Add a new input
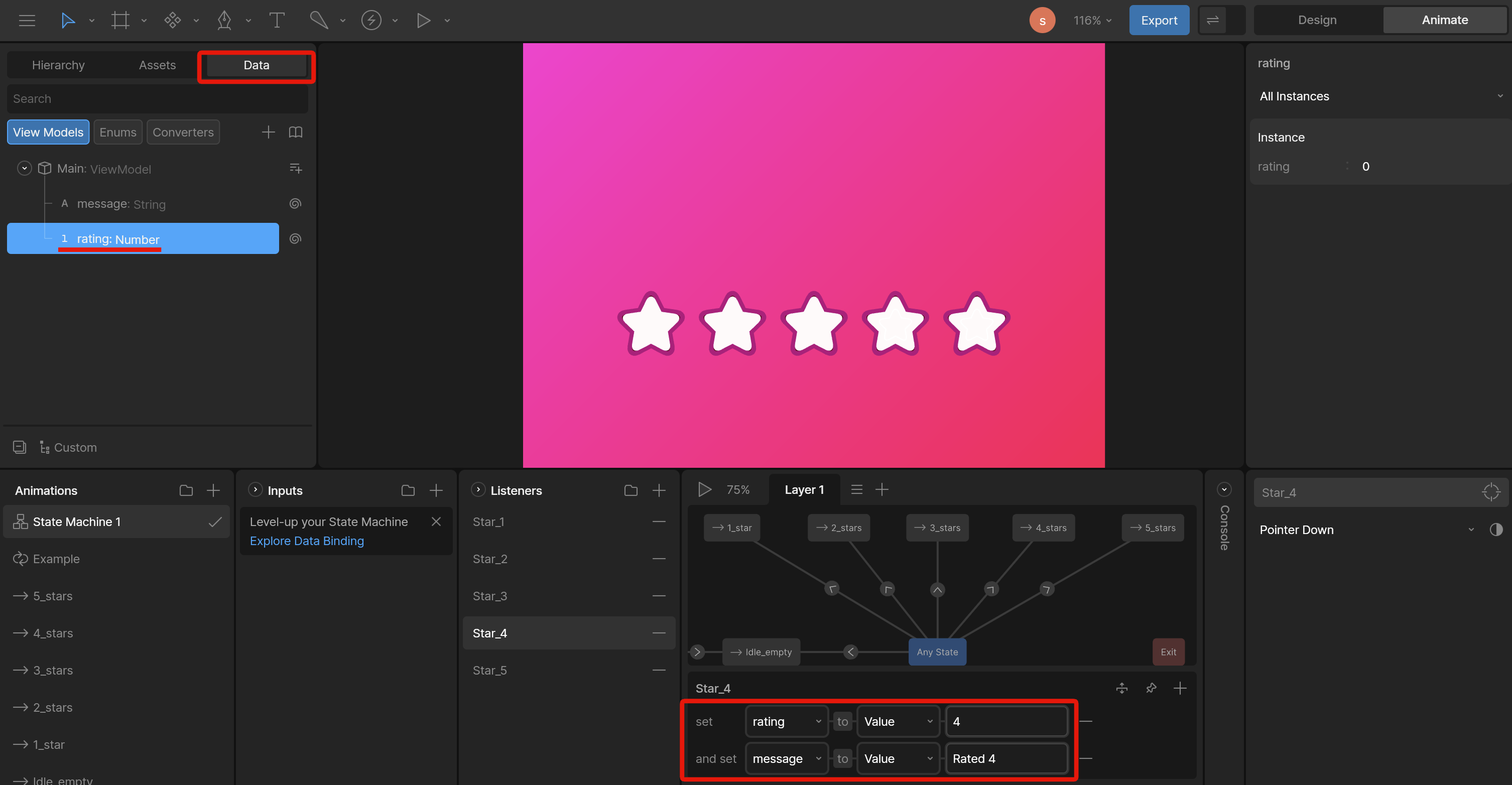Image resolution: width=1512 pixels, height=785 pixels. (436, 490)
